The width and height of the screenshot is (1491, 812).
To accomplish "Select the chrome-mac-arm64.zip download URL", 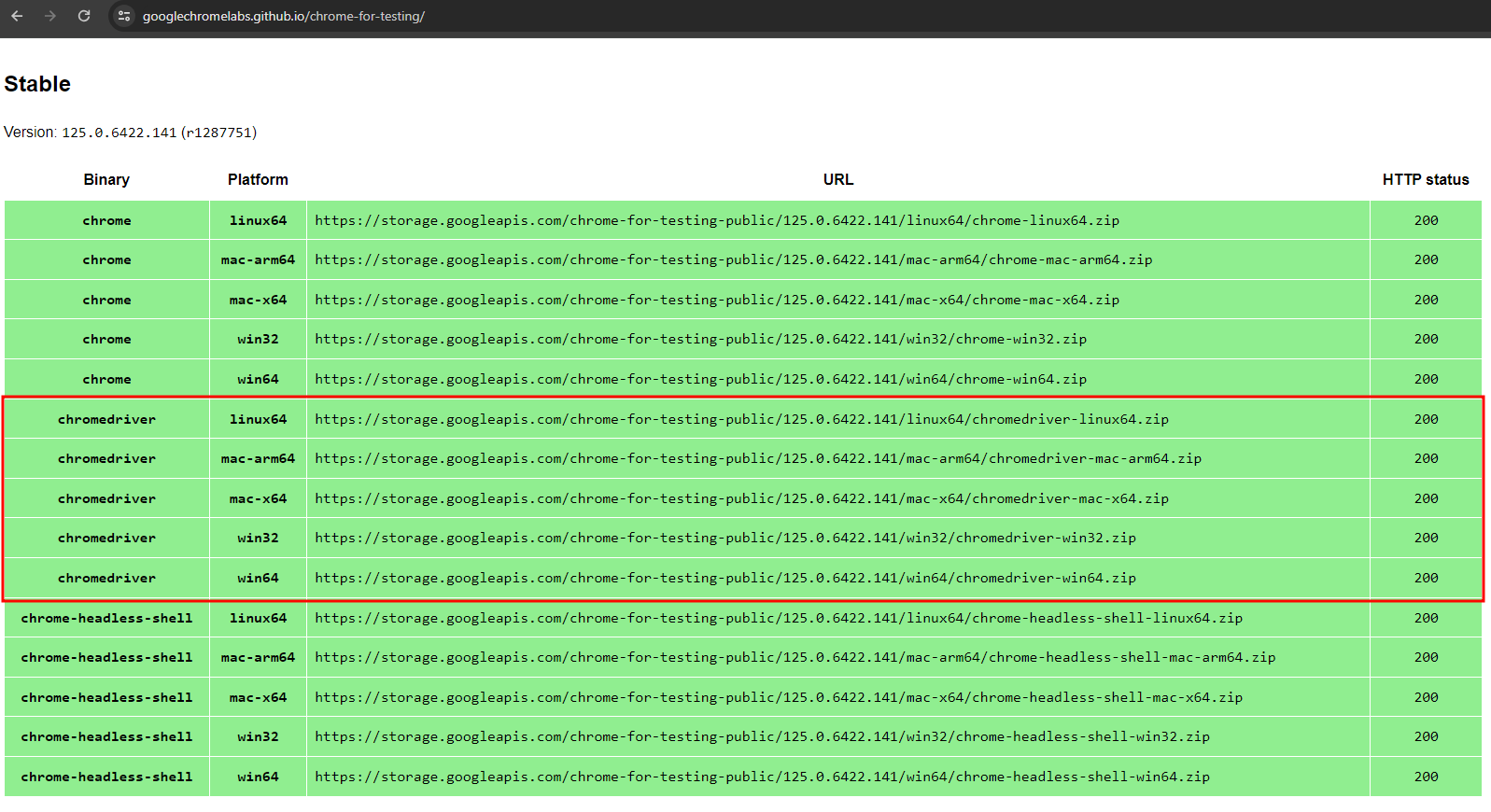I will (x=734, y=259).
